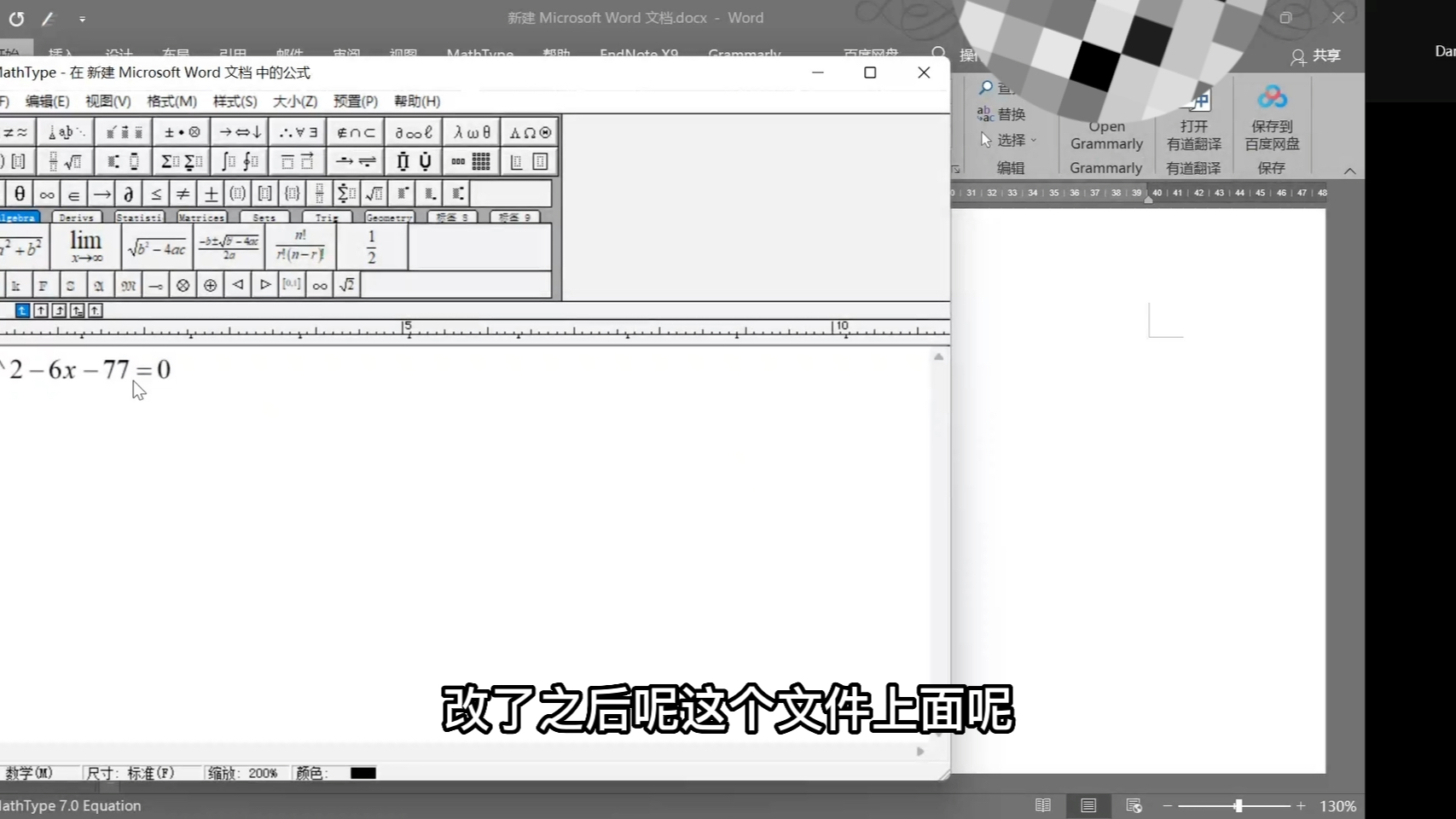This screenshot has width=1456, height=819.
Task: Open the 数学(M) style selector in status bar
Action: pos(27,773)
